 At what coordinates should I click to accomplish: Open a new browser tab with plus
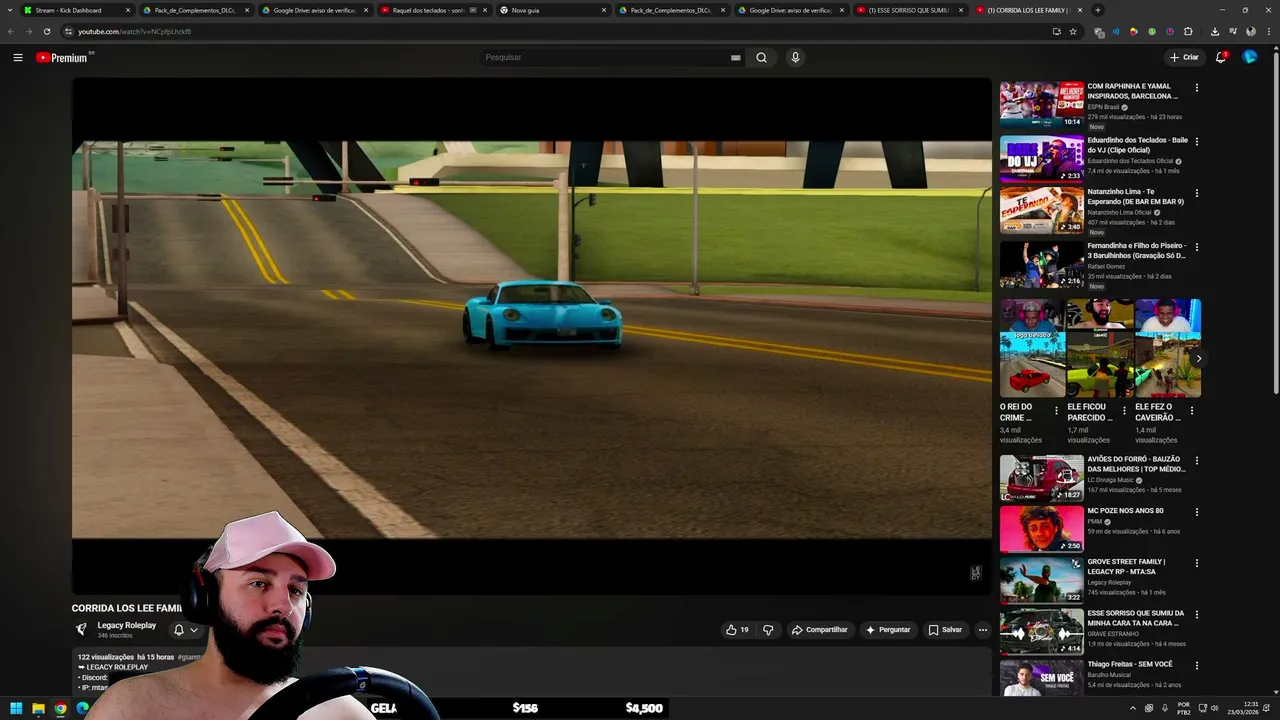pos(1098,10)
